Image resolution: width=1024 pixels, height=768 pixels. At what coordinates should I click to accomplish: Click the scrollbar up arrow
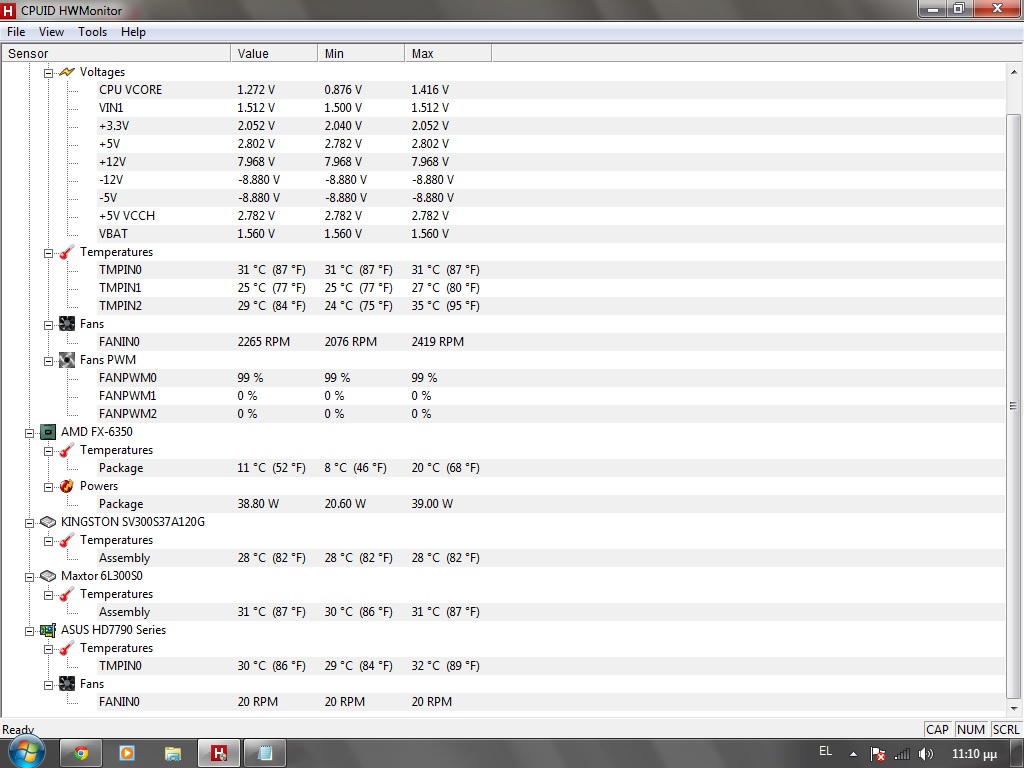[x=1014, y=72]
